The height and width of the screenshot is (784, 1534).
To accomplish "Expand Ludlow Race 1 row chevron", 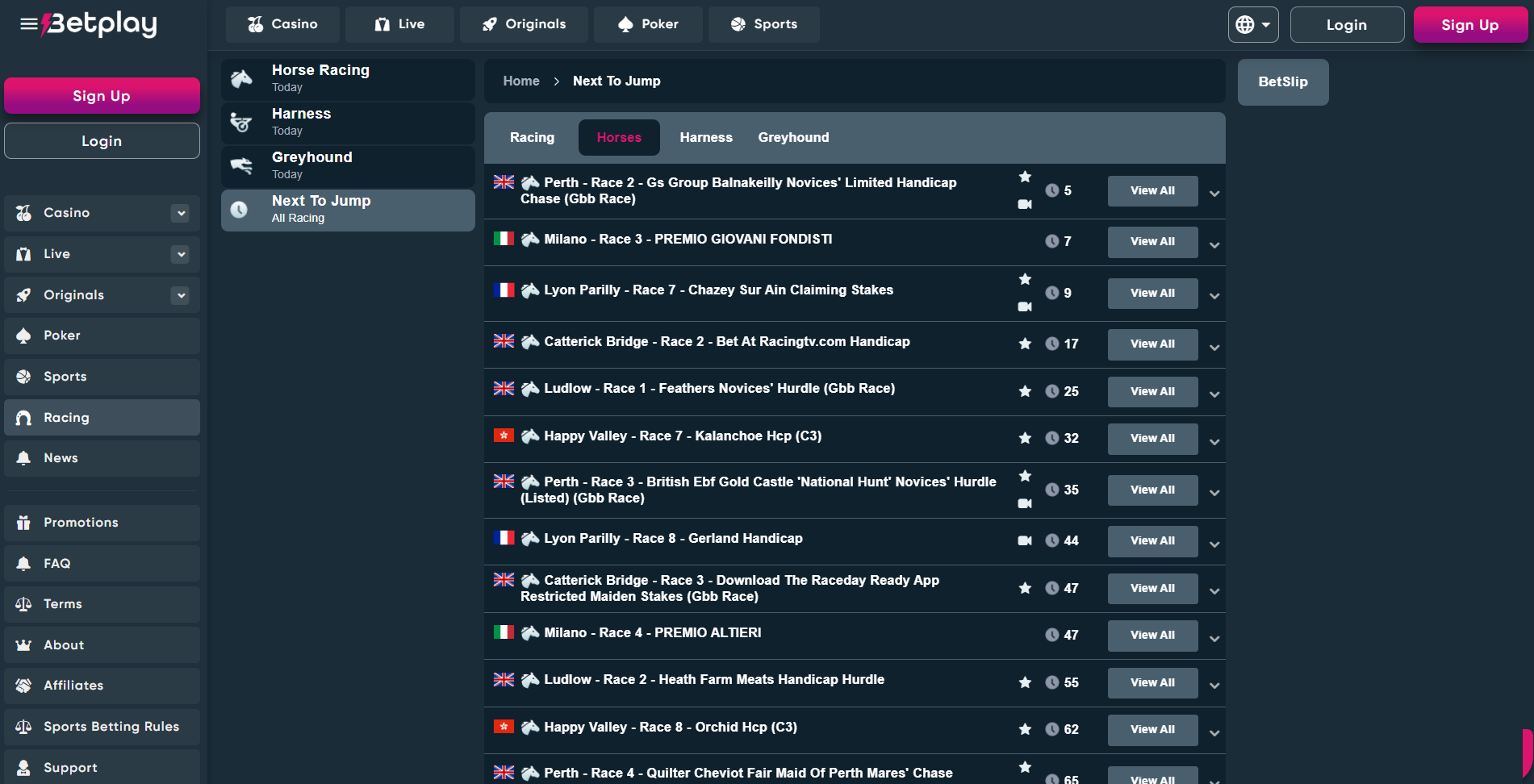I will pyautogui.click(x=1214, y=394).
